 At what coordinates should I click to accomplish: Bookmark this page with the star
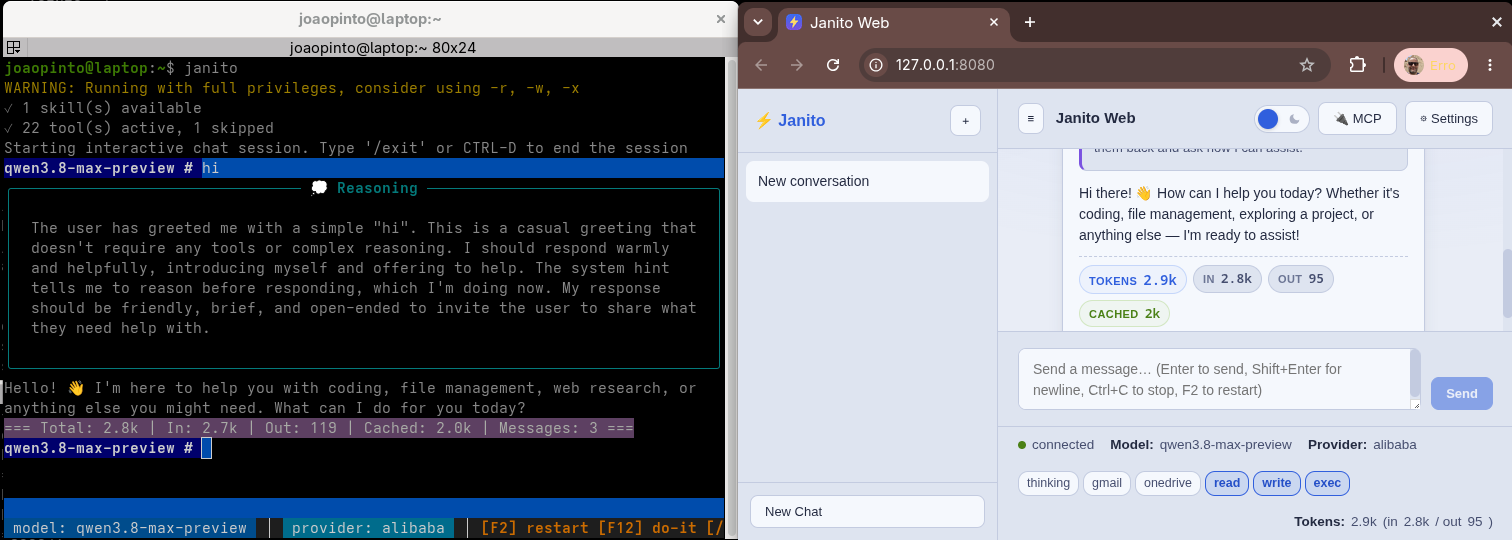(1306, 65)
